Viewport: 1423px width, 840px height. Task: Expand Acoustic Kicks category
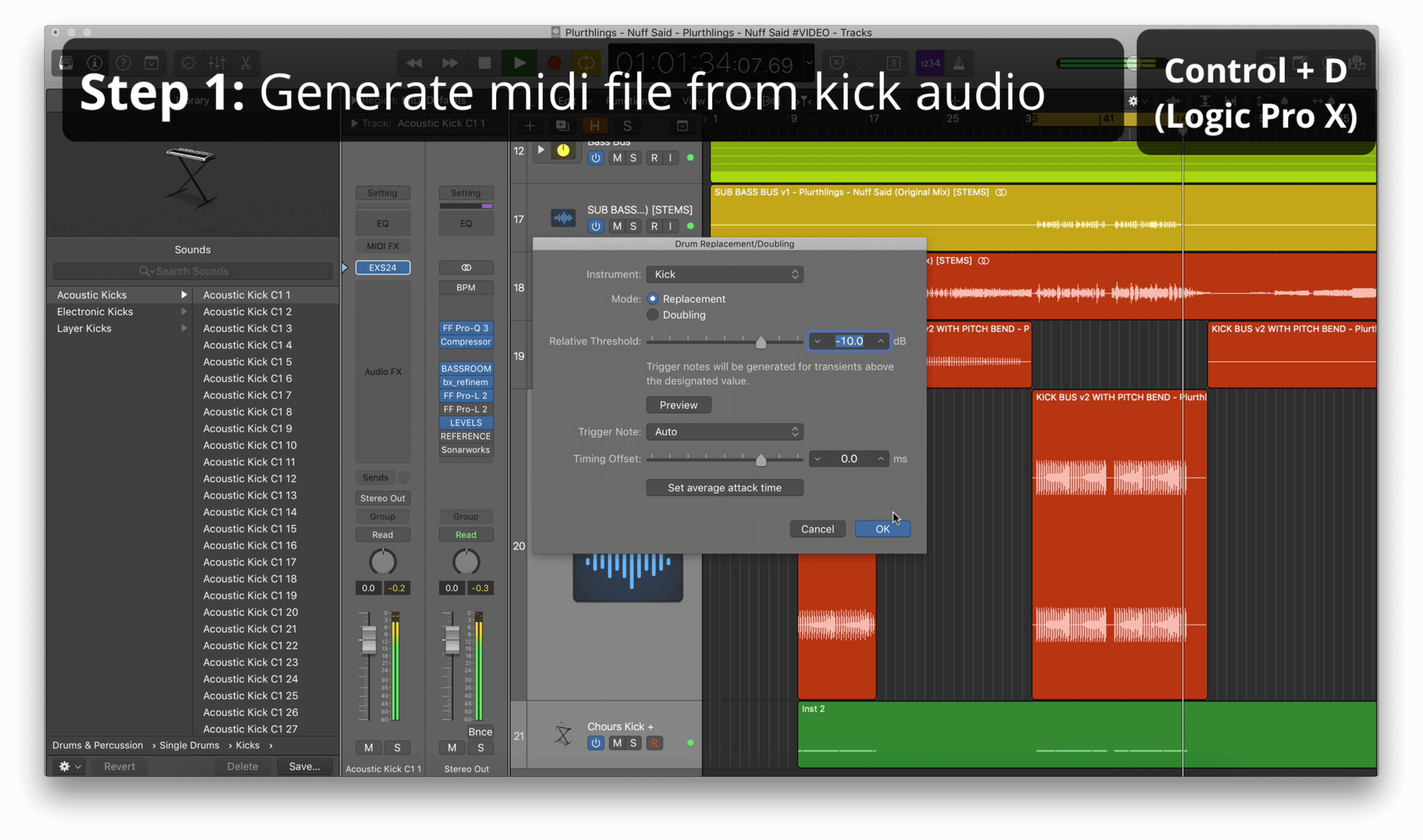pyautogui.click(x=184, y=294)
